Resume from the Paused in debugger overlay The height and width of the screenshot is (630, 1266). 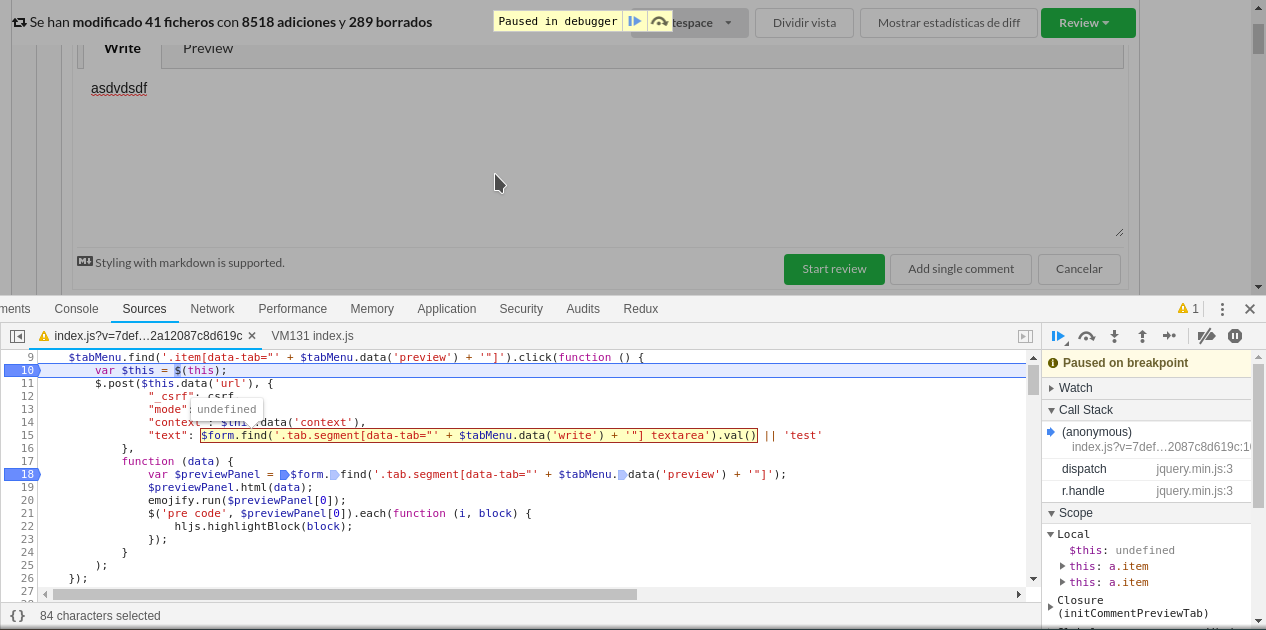click(635, 21)
